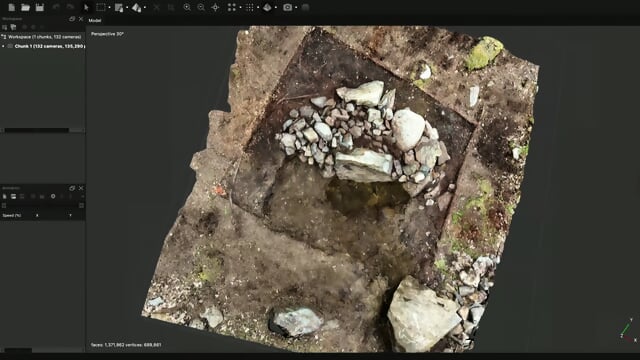Expand the Chunk 1 tree node
640x360 pixels.
(3, 46)
